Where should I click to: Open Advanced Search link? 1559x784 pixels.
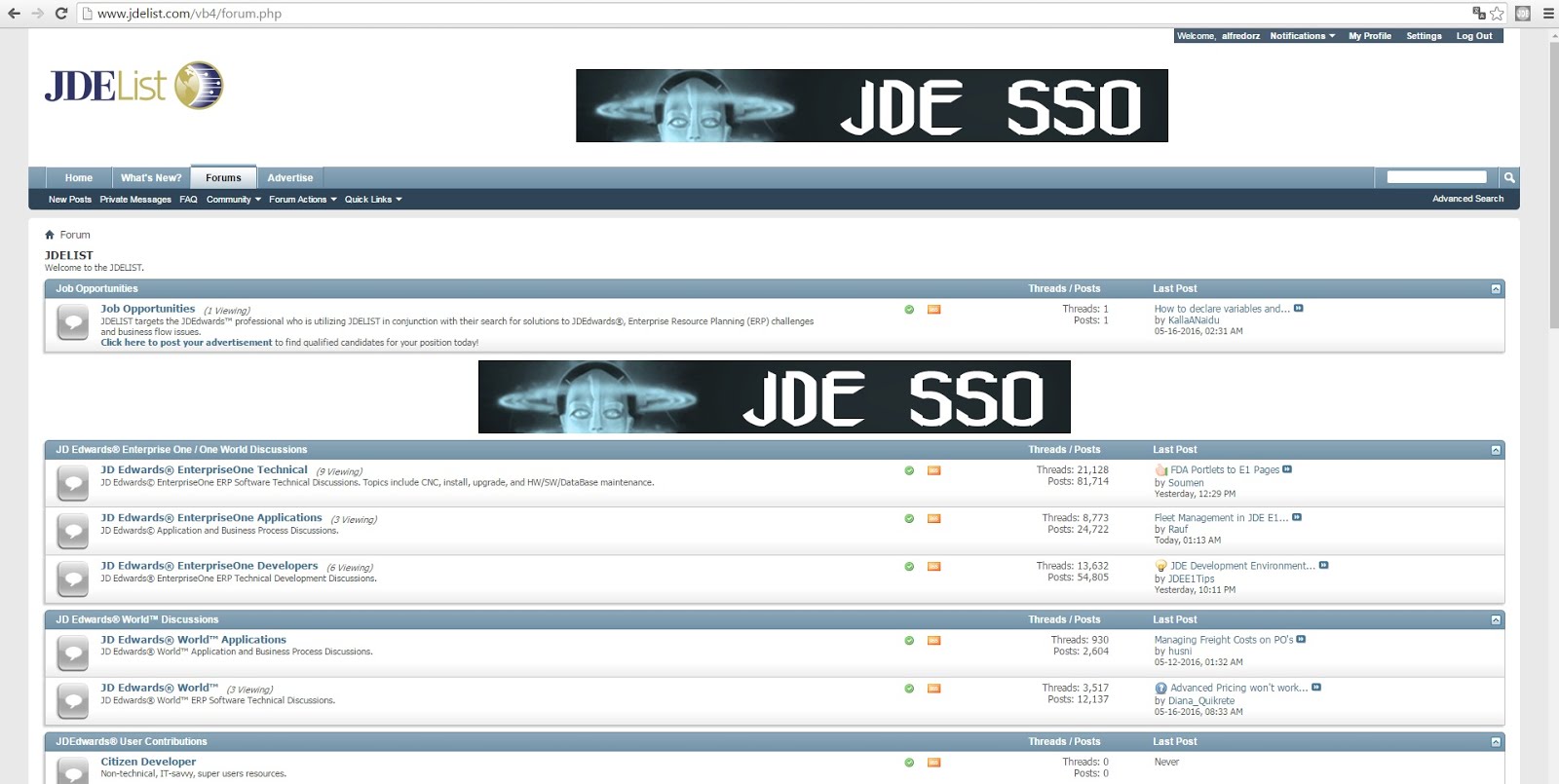(1467, 199)
